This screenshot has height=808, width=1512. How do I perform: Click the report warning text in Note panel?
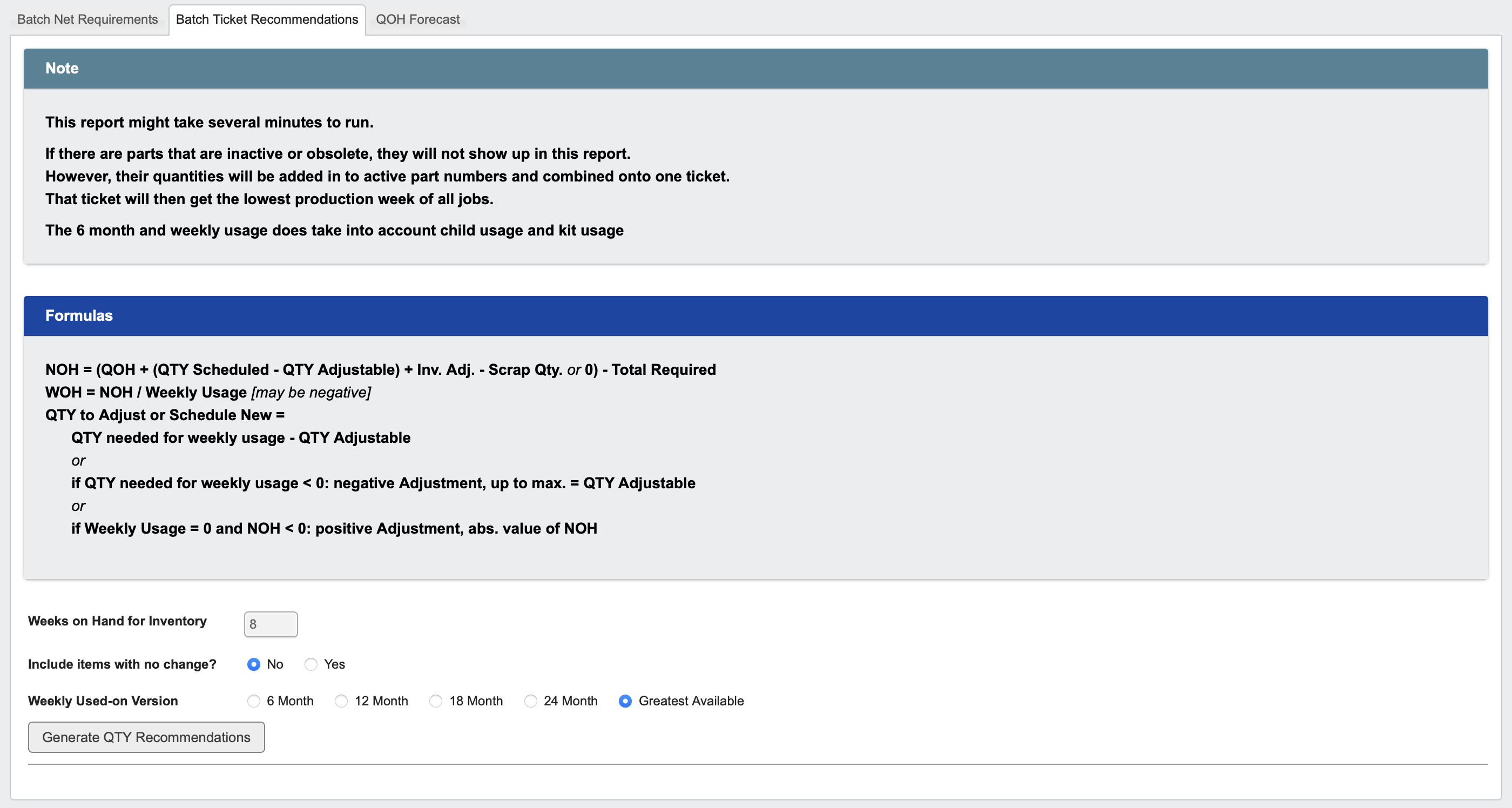click(x=209, y=122)
